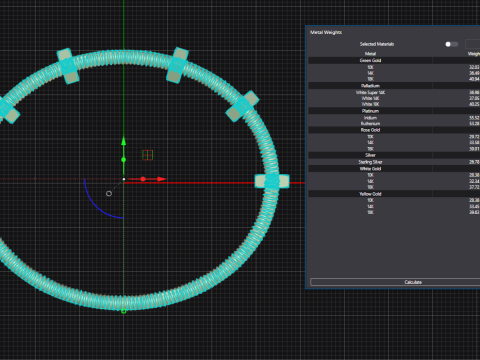This screenshot has height=360, width=480.
Task: Click the green scale dot on the Y axis
Action: 124,160
